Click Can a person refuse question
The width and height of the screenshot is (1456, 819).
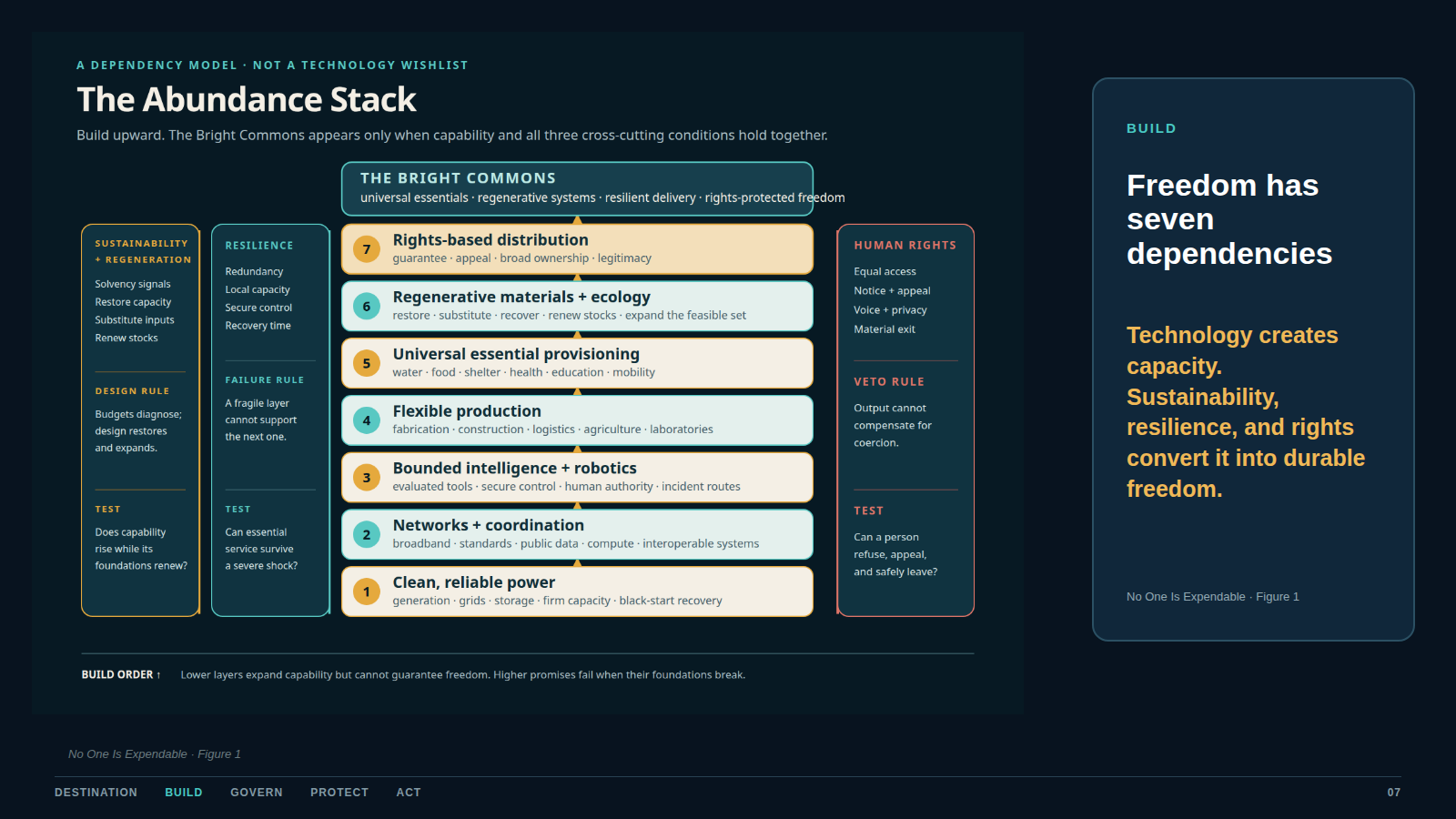click(895, 554)
